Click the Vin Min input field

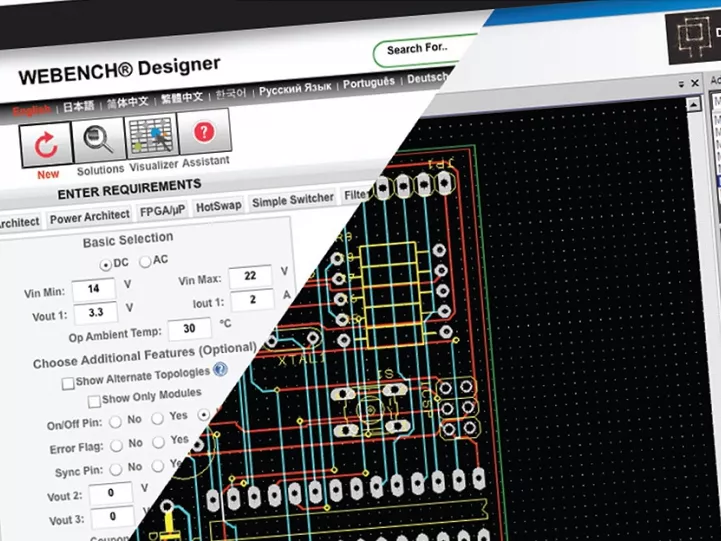pos(94,289)
